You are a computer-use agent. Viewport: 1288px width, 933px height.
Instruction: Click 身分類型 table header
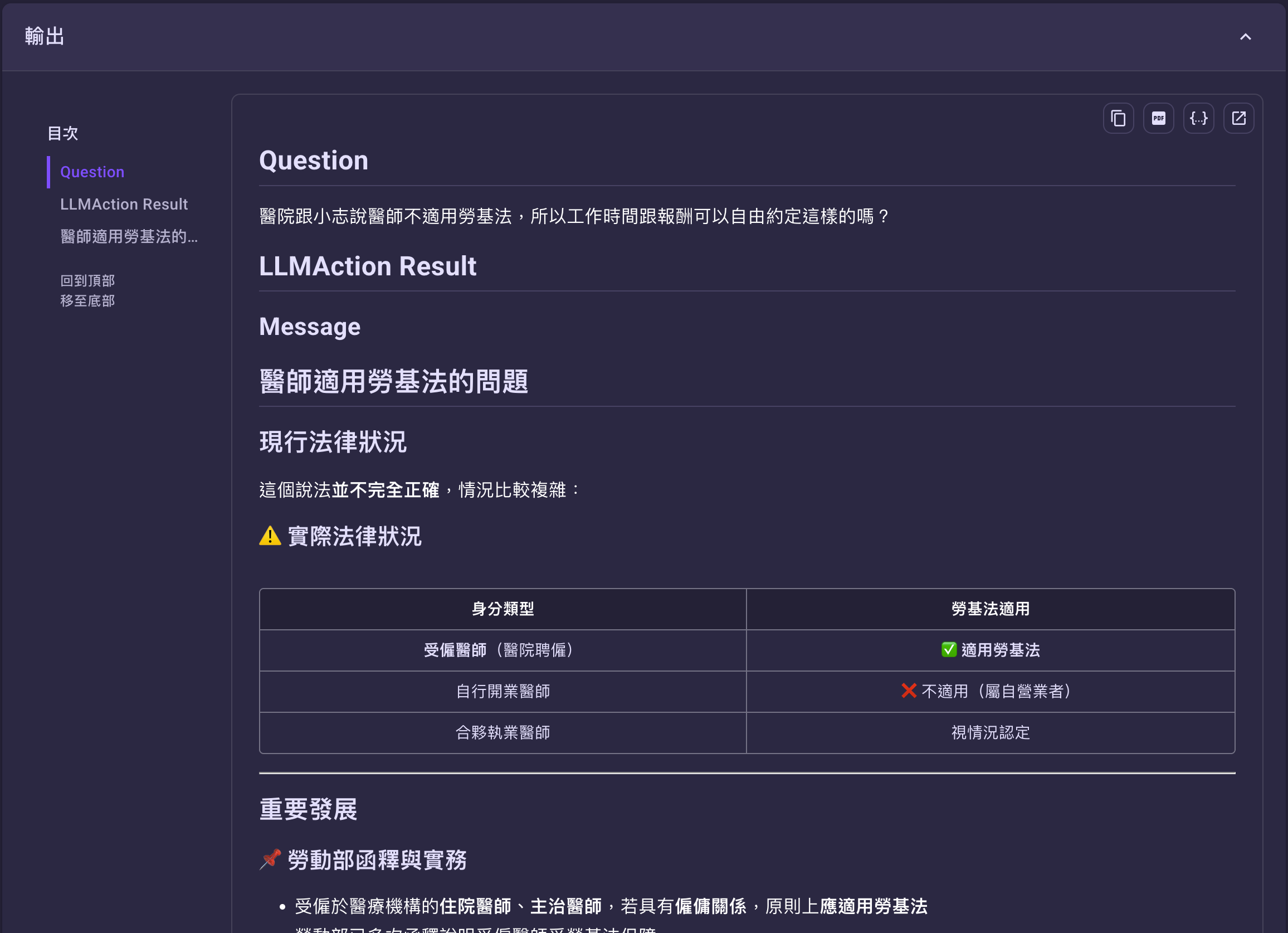[x=502, y=609]
